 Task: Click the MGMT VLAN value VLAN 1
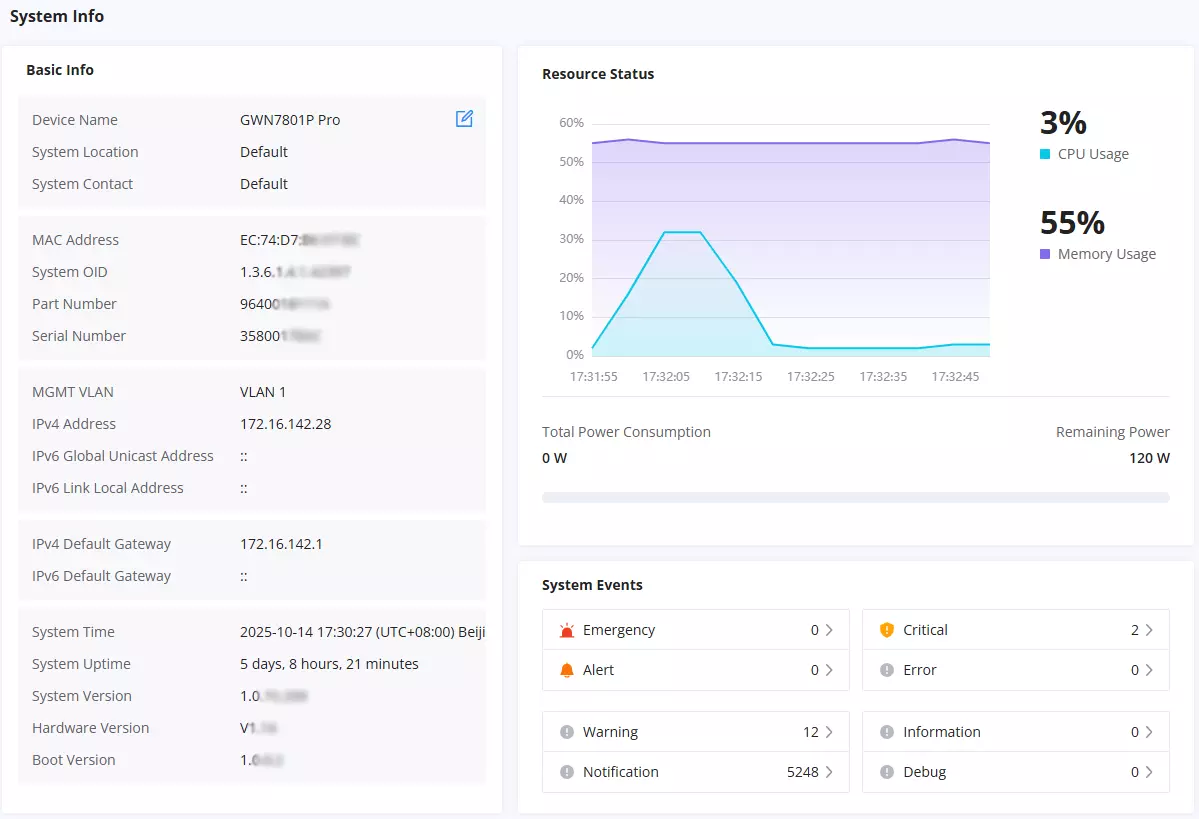[x=262, y=392]
